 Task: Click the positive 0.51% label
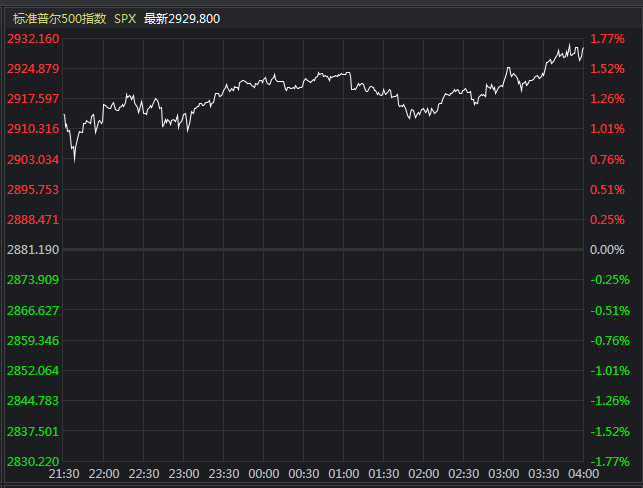point(607,189)
